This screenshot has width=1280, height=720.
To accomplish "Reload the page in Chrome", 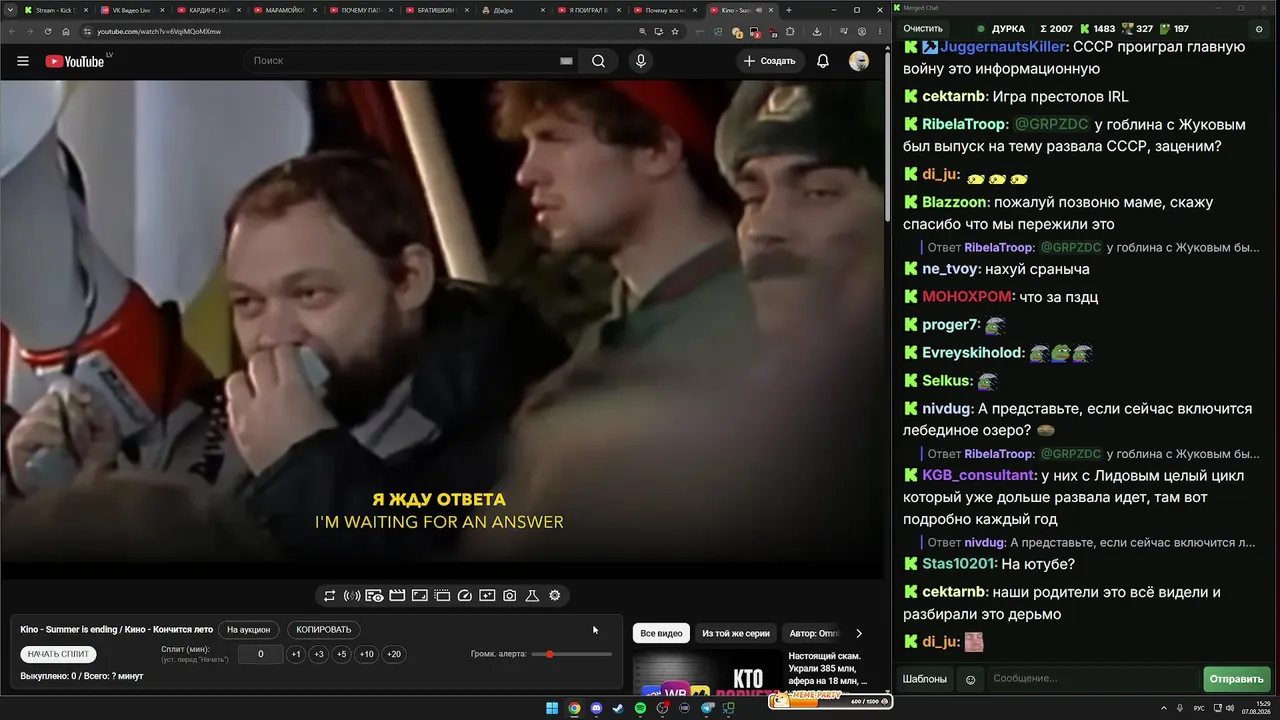I will pos(47,31).
